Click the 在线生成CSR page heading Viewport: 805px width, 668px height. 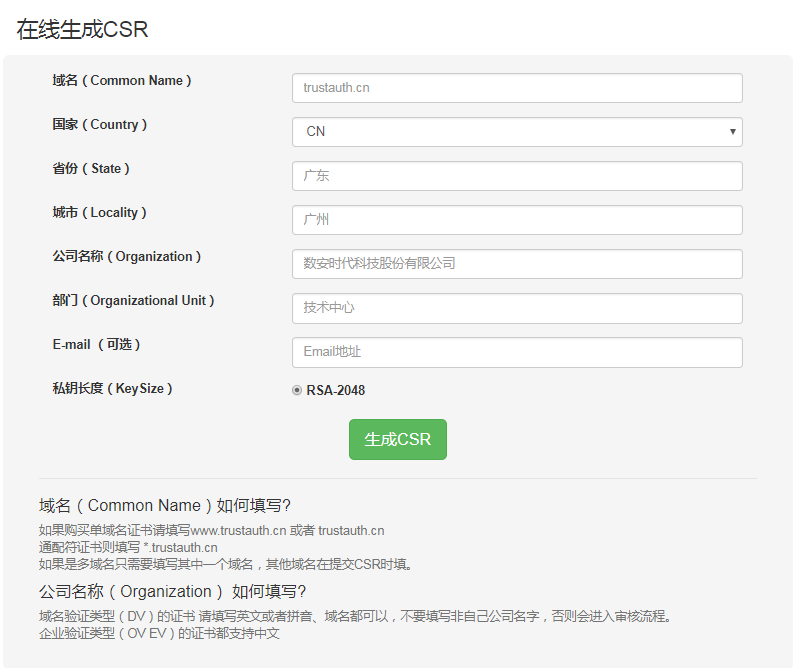[x=82, y=29]
